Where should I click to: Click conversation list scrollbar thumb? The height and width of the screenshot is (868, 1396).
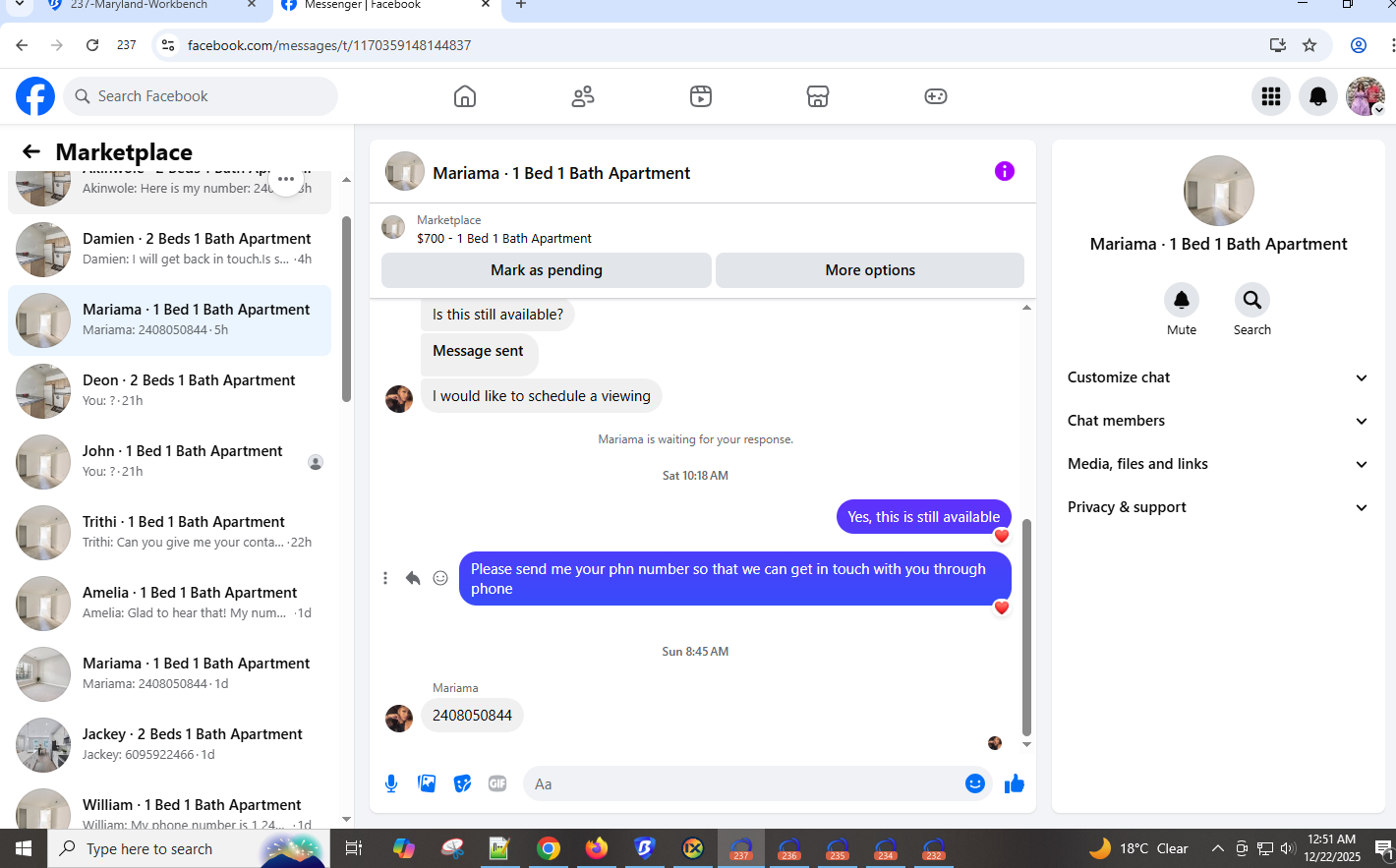coord(346,309)
